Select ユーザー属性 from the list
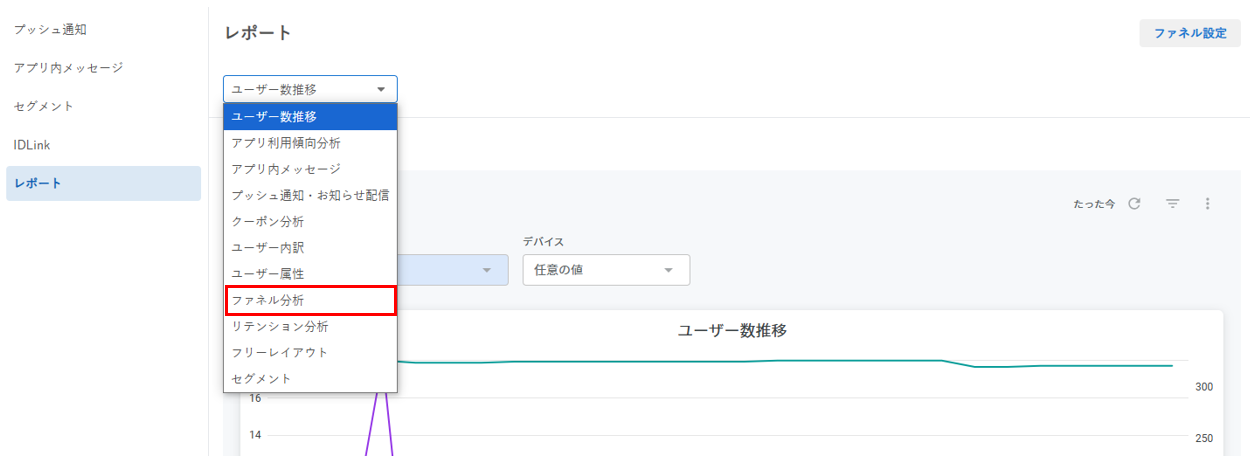The width and height of the screenshot is (1250, 465). (310, 273)
